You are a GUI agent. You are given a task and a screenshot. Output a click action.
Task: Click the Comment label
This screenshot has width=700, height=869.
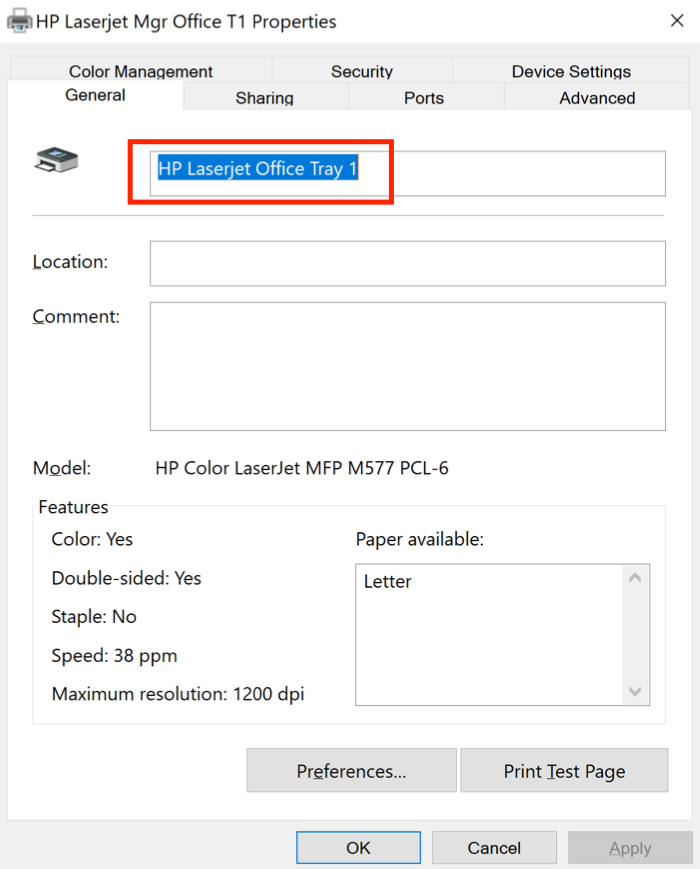click(76, 316)
